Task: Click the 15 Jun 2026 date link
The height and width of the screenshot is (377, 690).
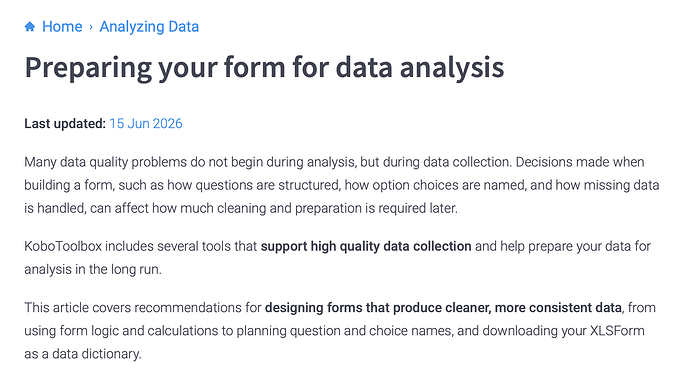Action: coord(146,124)
